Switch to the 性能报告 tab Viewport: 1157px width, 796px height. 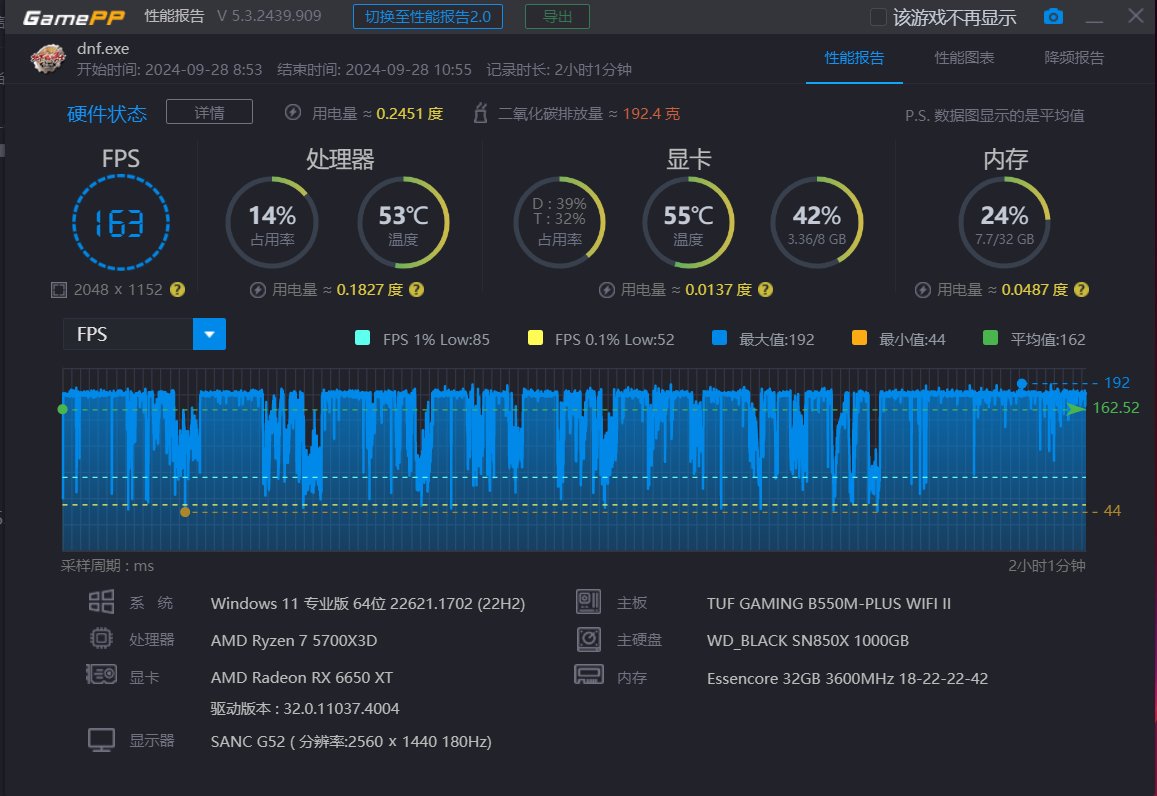854,58
